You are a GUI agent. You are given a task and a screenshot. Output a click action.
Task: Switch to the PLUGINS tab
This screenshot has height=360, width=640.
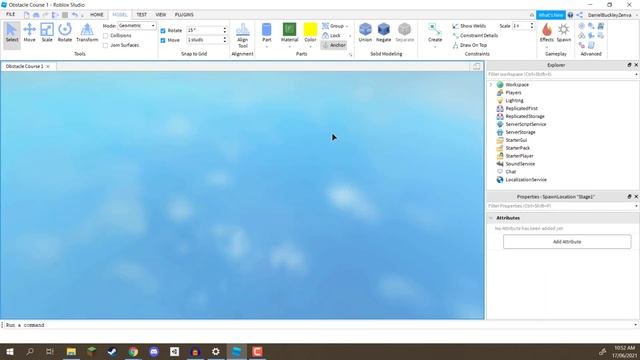[184, 15]
